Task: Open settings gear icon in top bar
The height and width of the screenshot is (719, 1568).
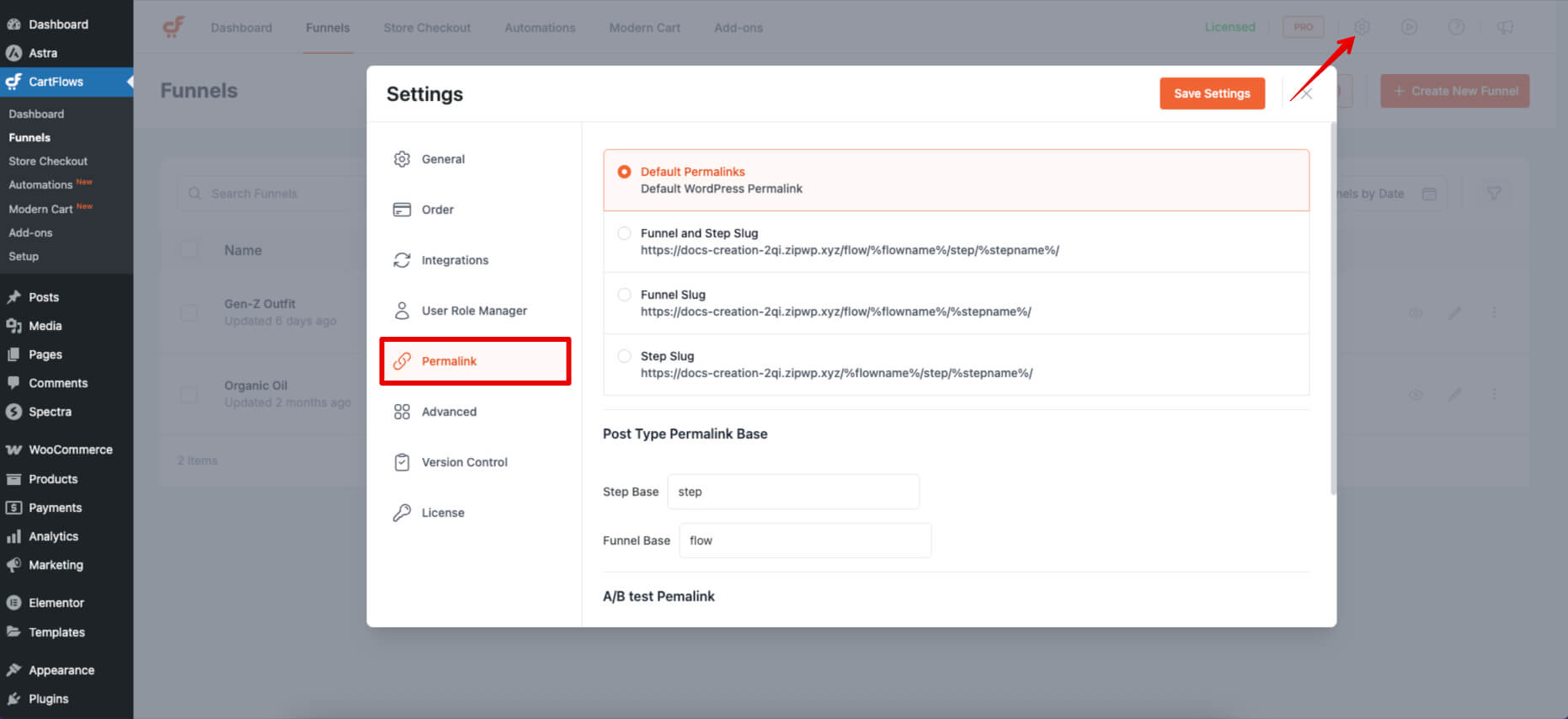Action: [1362, 27]
